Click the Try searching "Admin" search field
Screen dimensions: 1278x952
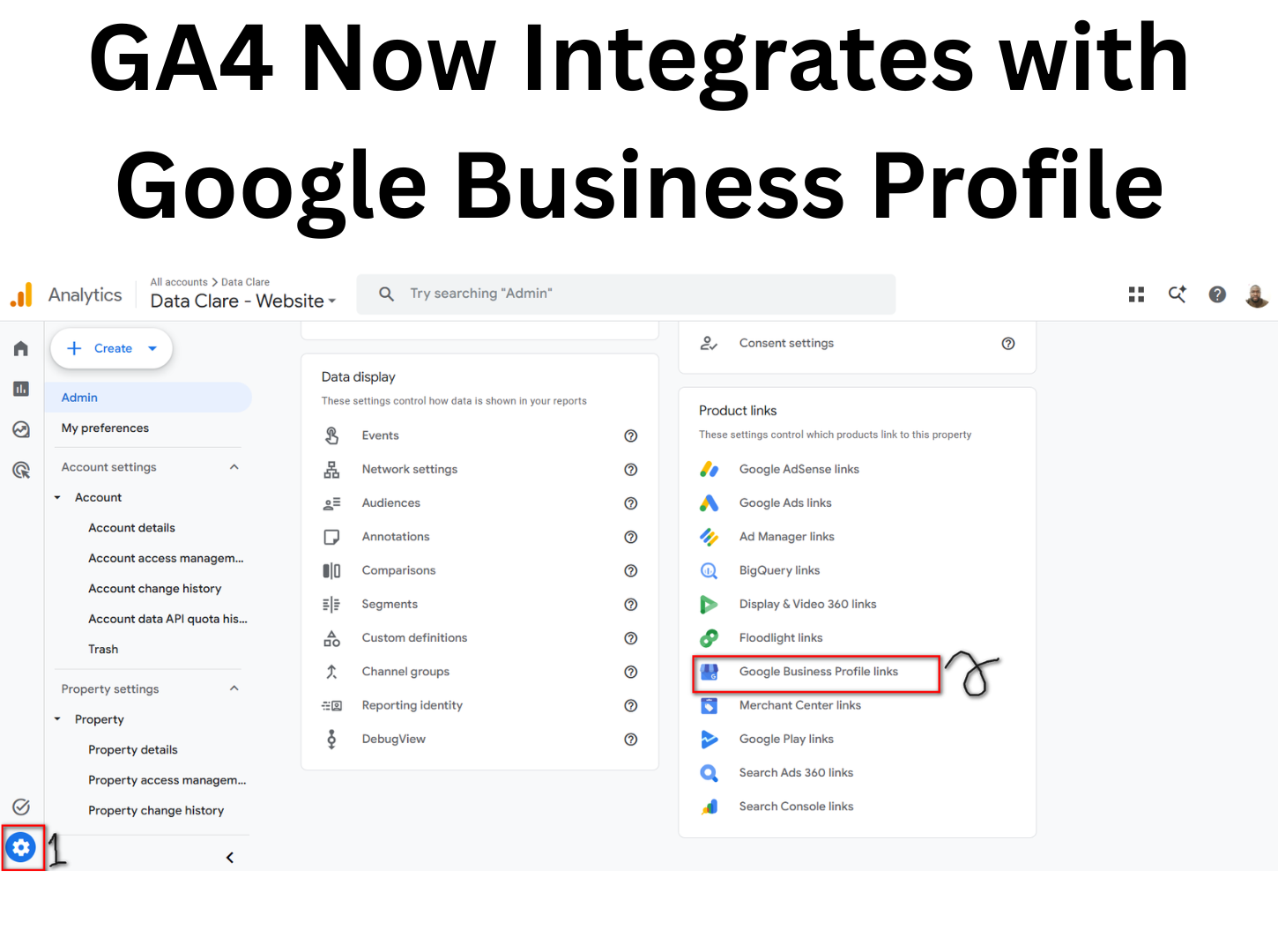click(626, 294)
